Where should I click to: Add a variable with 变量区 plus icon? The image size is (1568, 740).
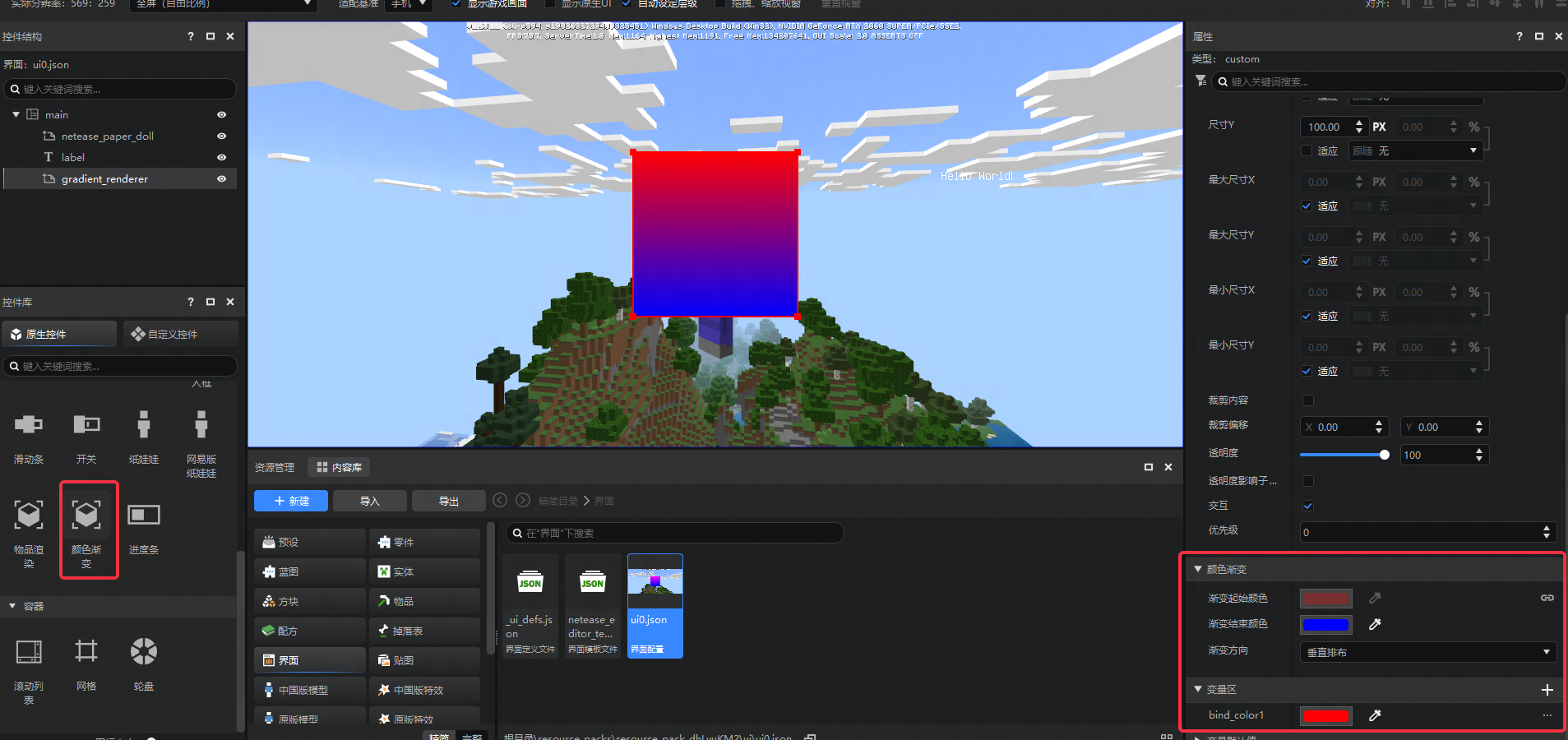[1547, 690]
